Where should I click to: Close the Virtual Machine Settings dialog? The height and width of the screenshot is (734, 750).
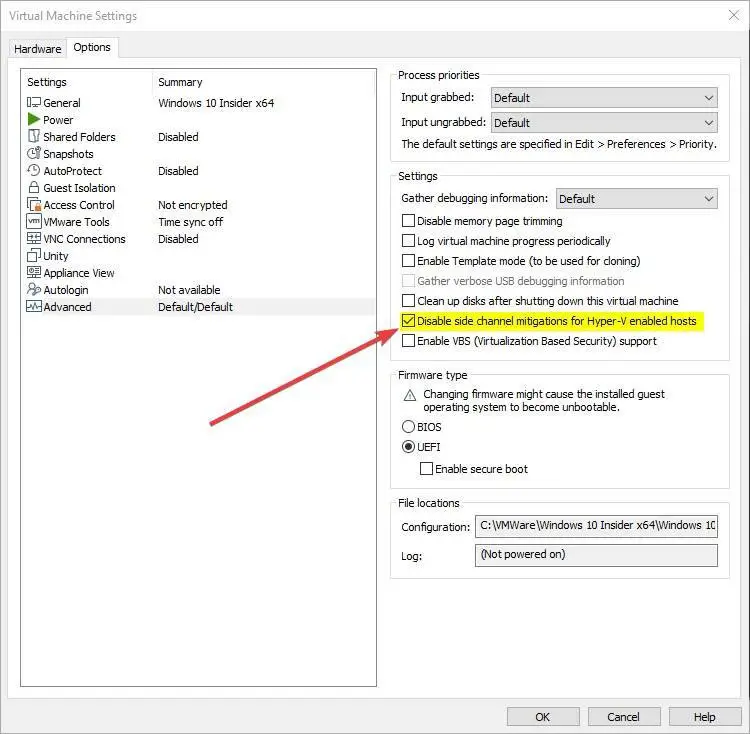click(x=733, y=15)
